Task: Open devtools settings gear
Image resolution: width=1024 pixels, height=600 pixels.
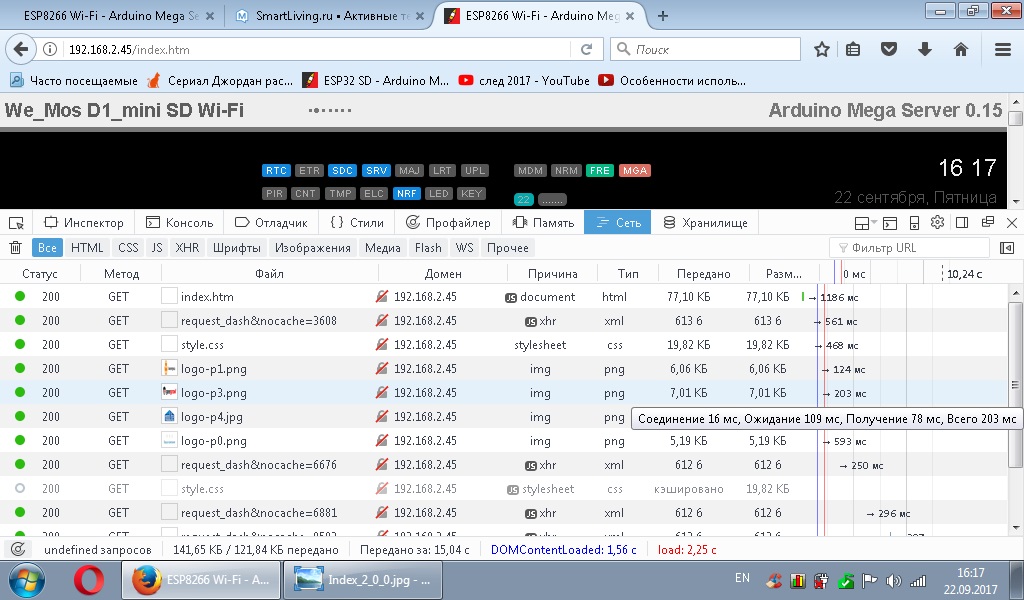Action: pyautogui.click(x=937, y=223)
